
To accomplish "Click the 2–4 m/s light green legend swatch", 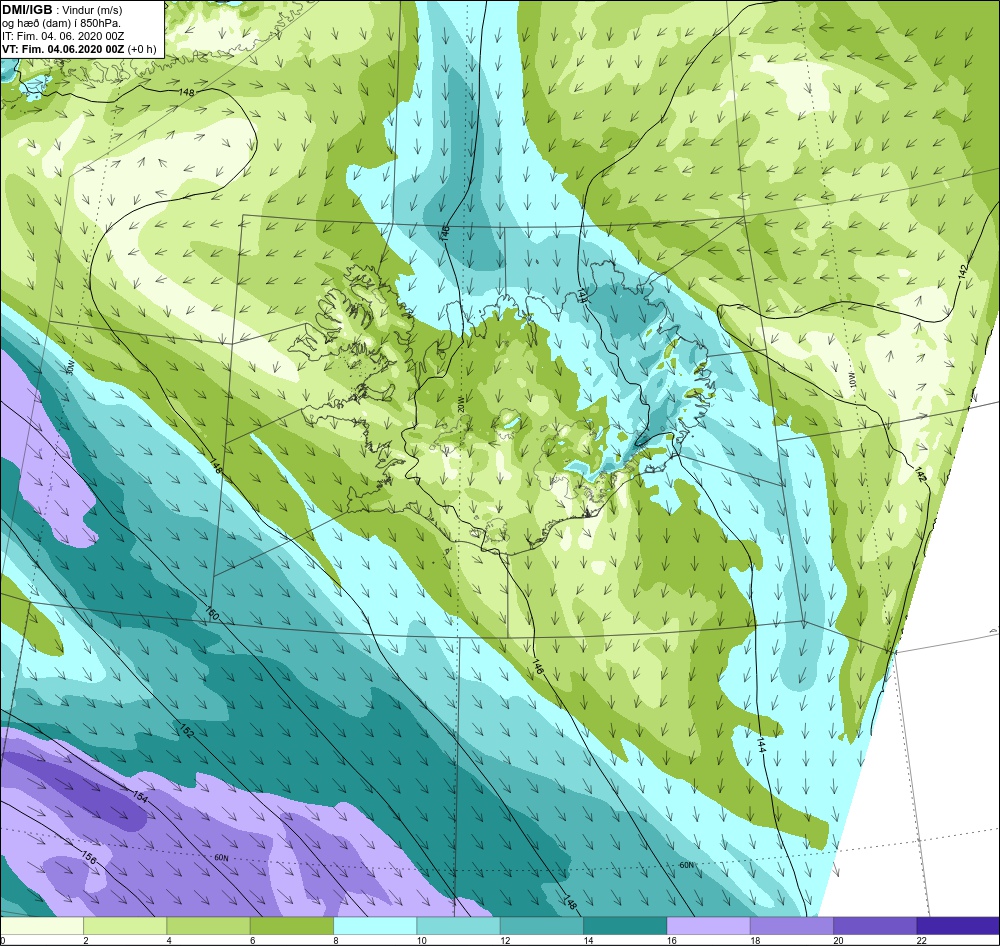I will (125, 925).
